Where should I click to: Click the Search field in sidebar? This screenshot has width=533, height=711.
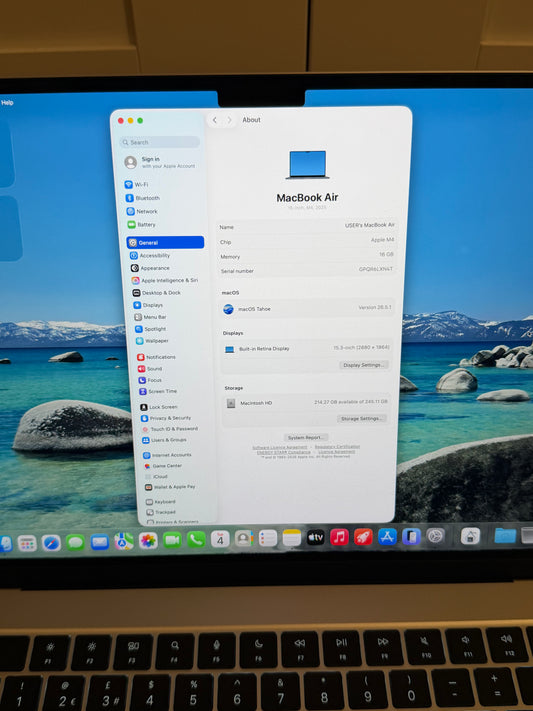[x=160, y=142]
